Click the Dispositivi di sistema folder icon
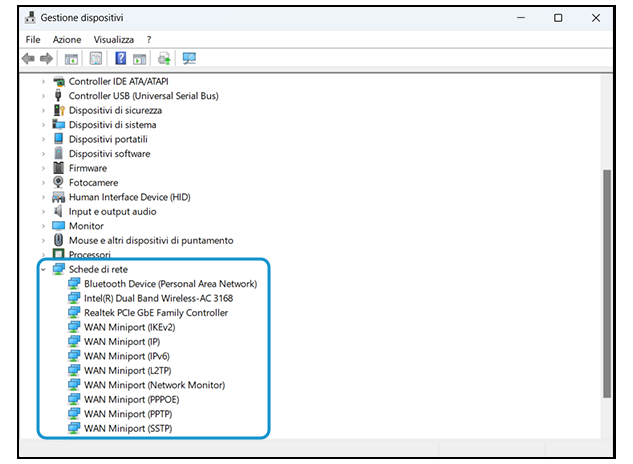 pos(59,124)
